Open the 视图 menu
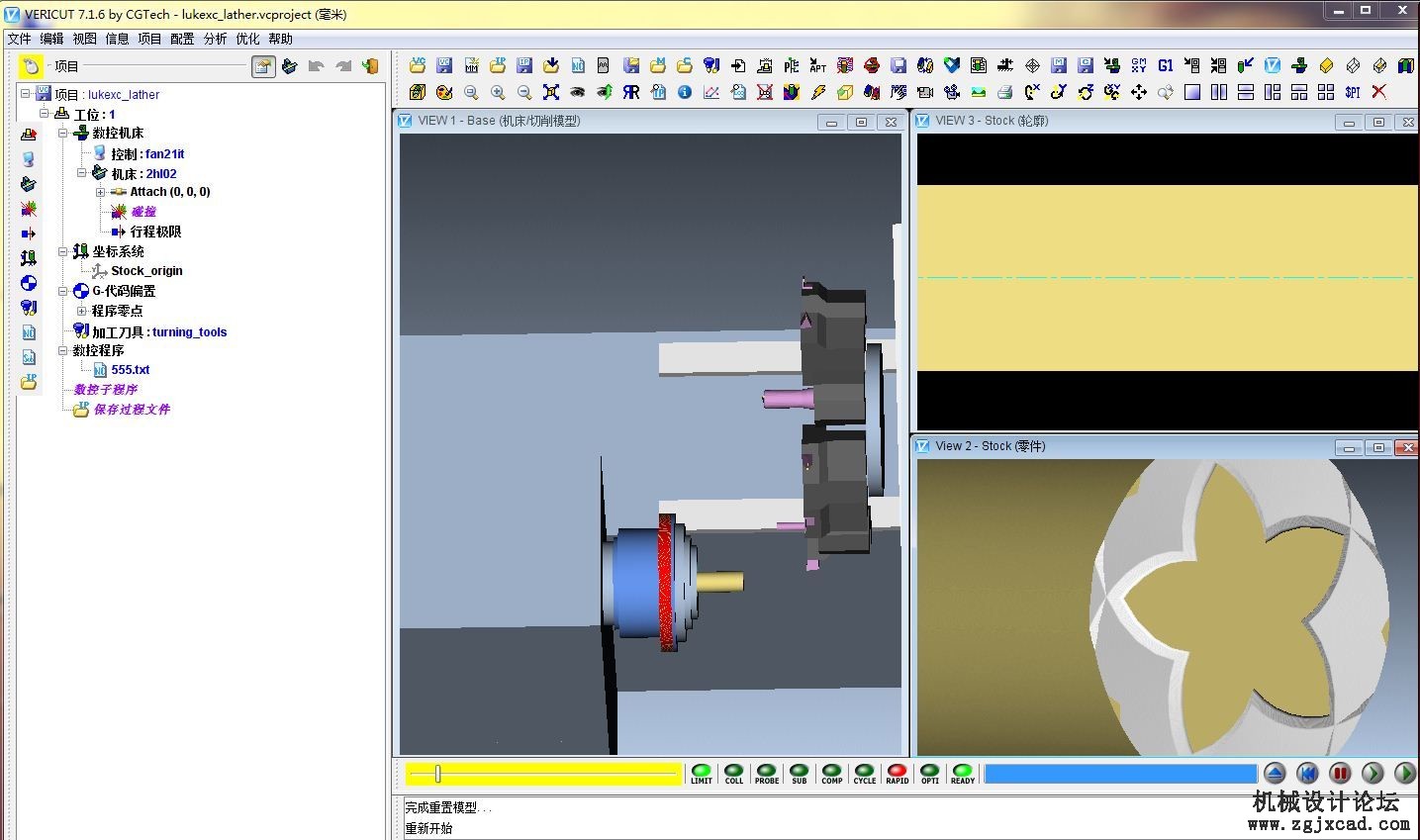1420x840 pixels. pyautogui.click(x=84, y=39)
